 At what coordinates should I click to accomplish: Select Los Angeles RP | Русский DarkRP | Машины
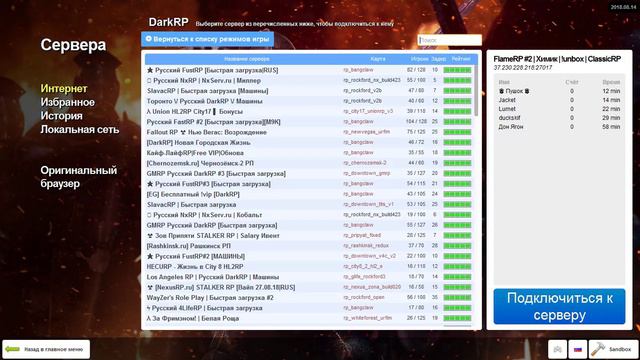pyautogui.click(x=309, y=277)
